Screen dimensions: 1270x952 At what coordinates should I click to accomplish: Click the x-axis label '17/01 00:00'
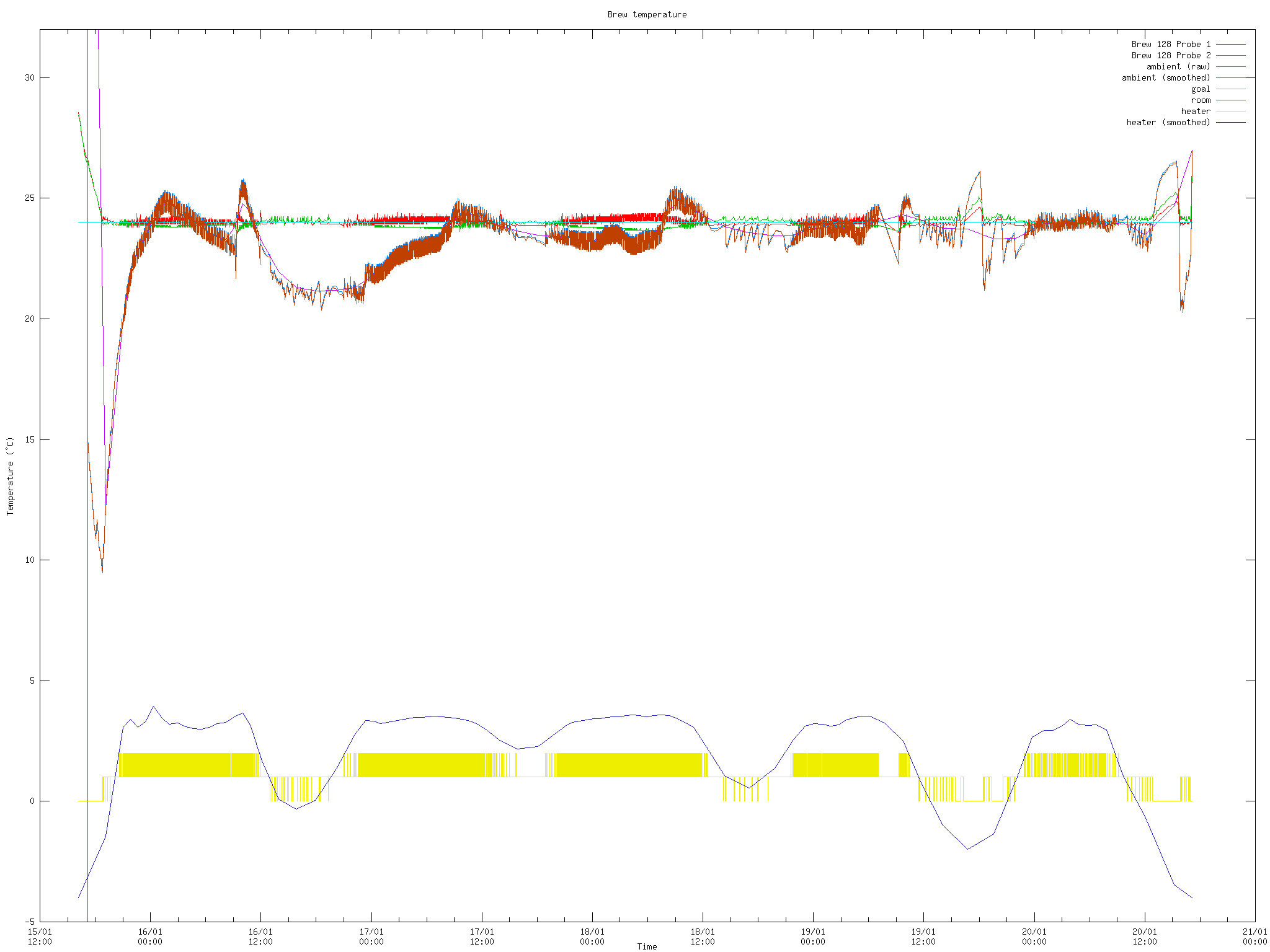[x=371, y=937]
